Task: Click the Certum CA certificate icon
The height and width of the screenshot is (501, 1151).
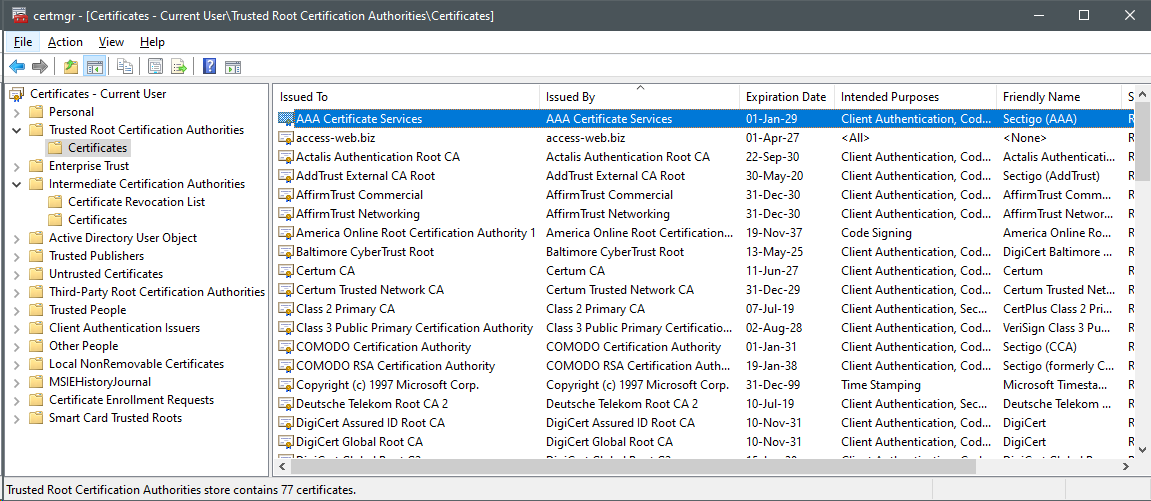Action: [286, 271]
